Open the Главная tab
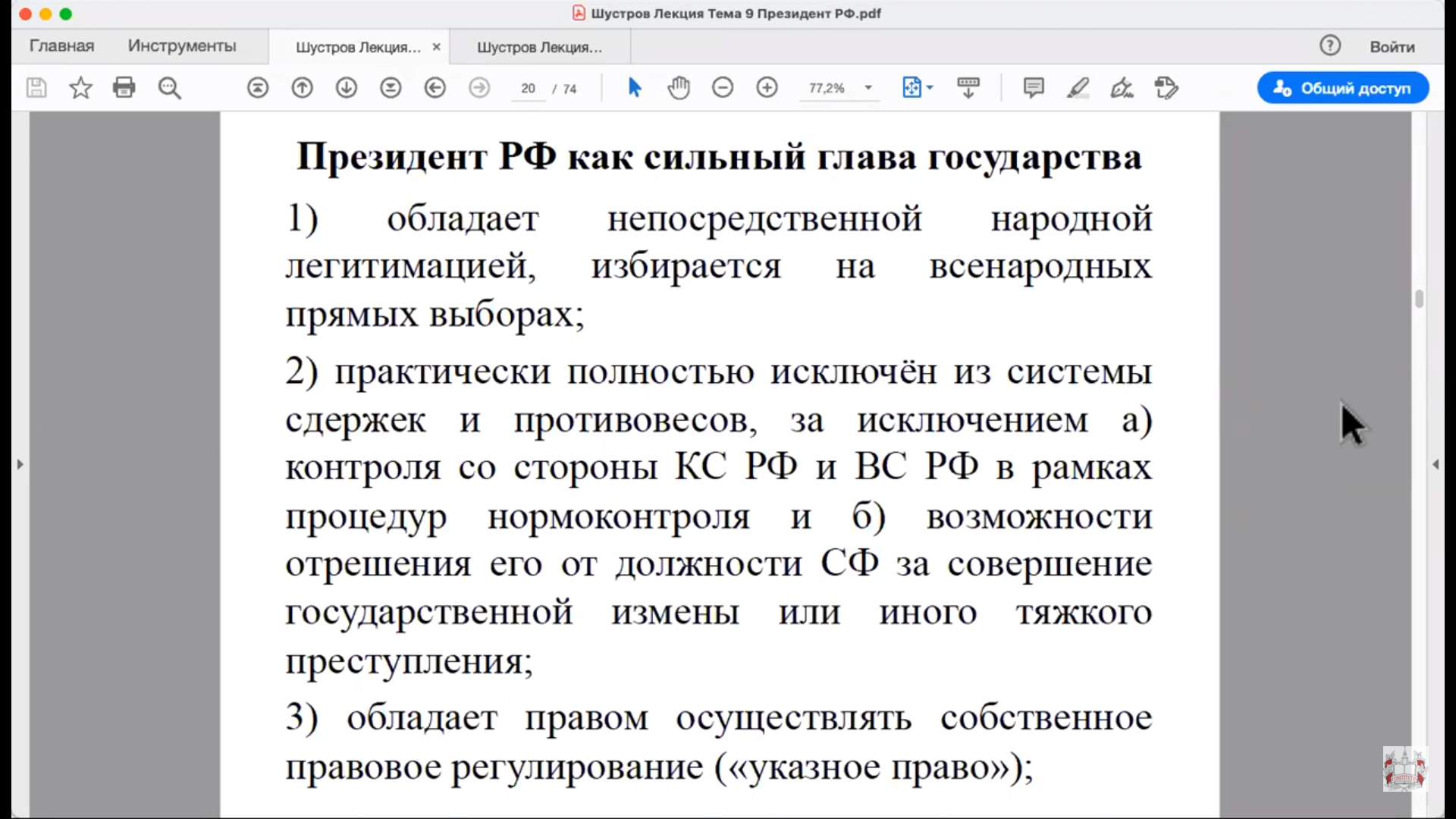 coord(62,46)
